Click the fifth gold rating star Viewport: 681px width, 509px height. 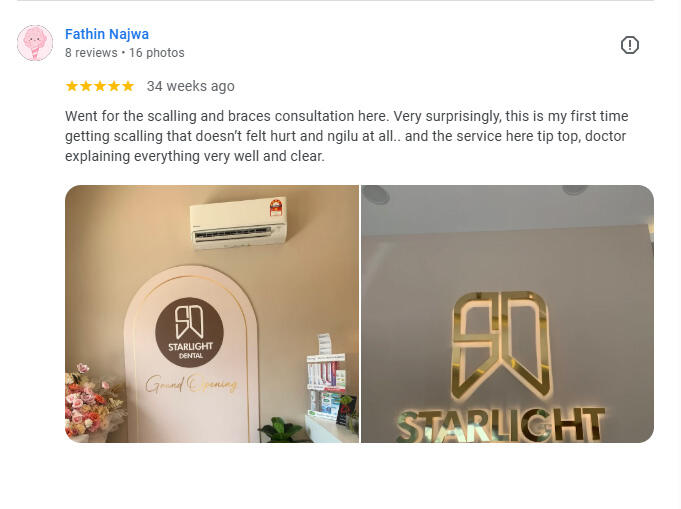click(128, 86)
